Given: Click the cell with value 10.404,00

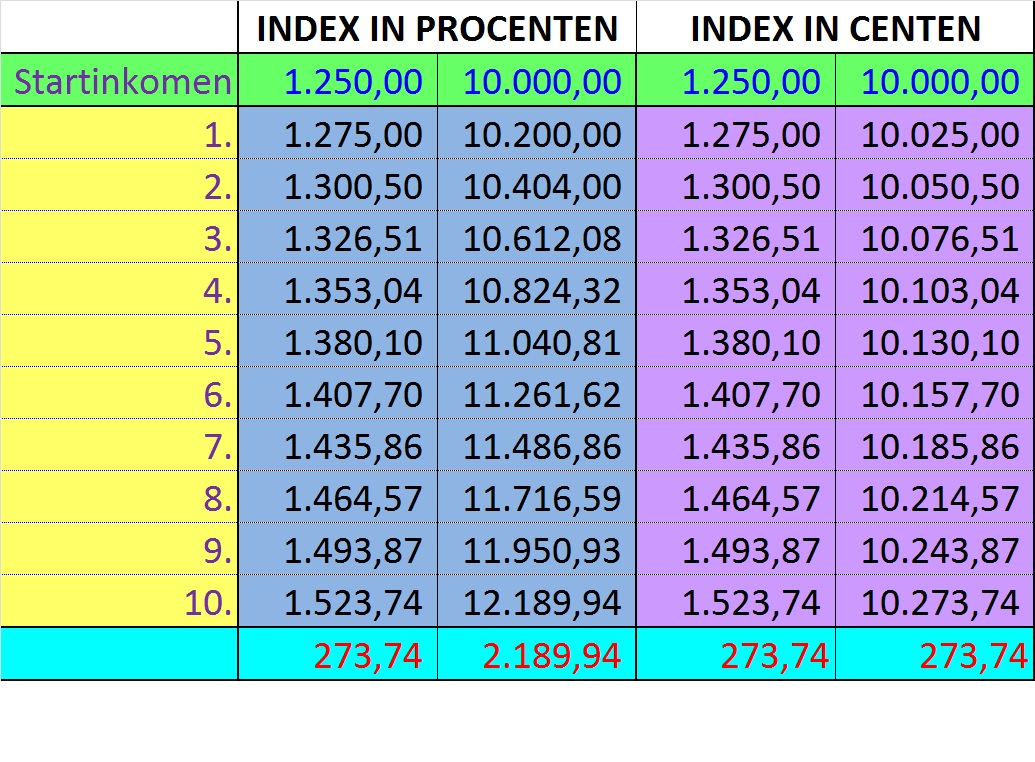Looking at the screenshot, I should pyautogui.click(x=537, y=186).
